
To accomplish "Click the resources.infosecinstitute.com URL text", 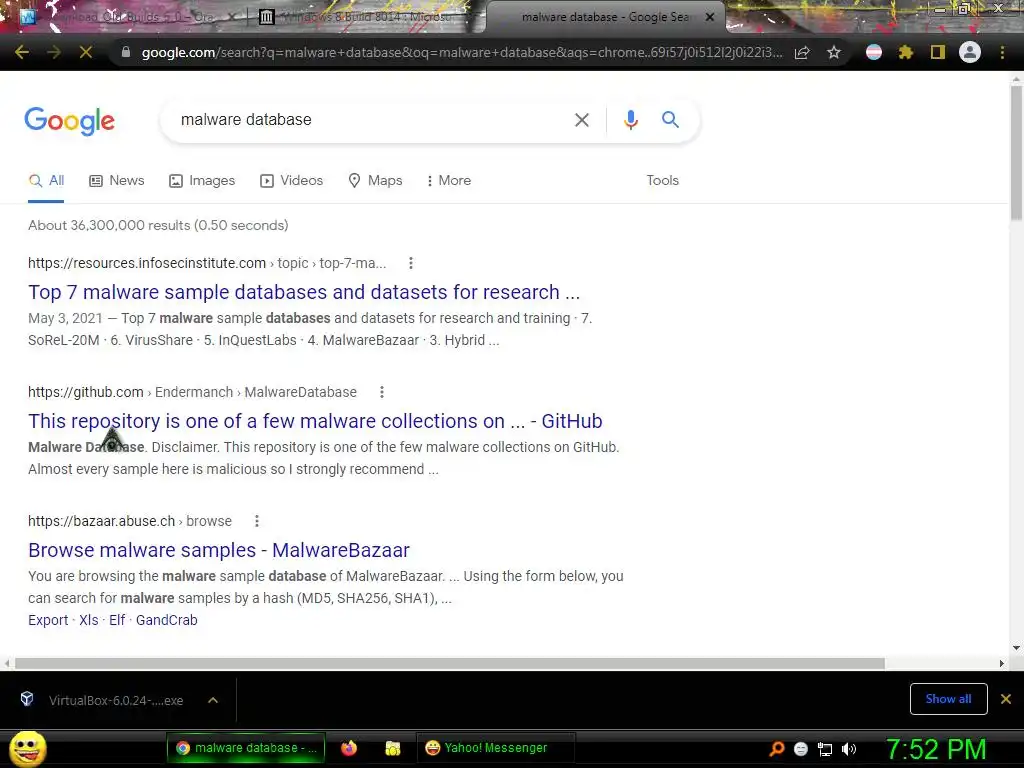I will pos(147,263).
